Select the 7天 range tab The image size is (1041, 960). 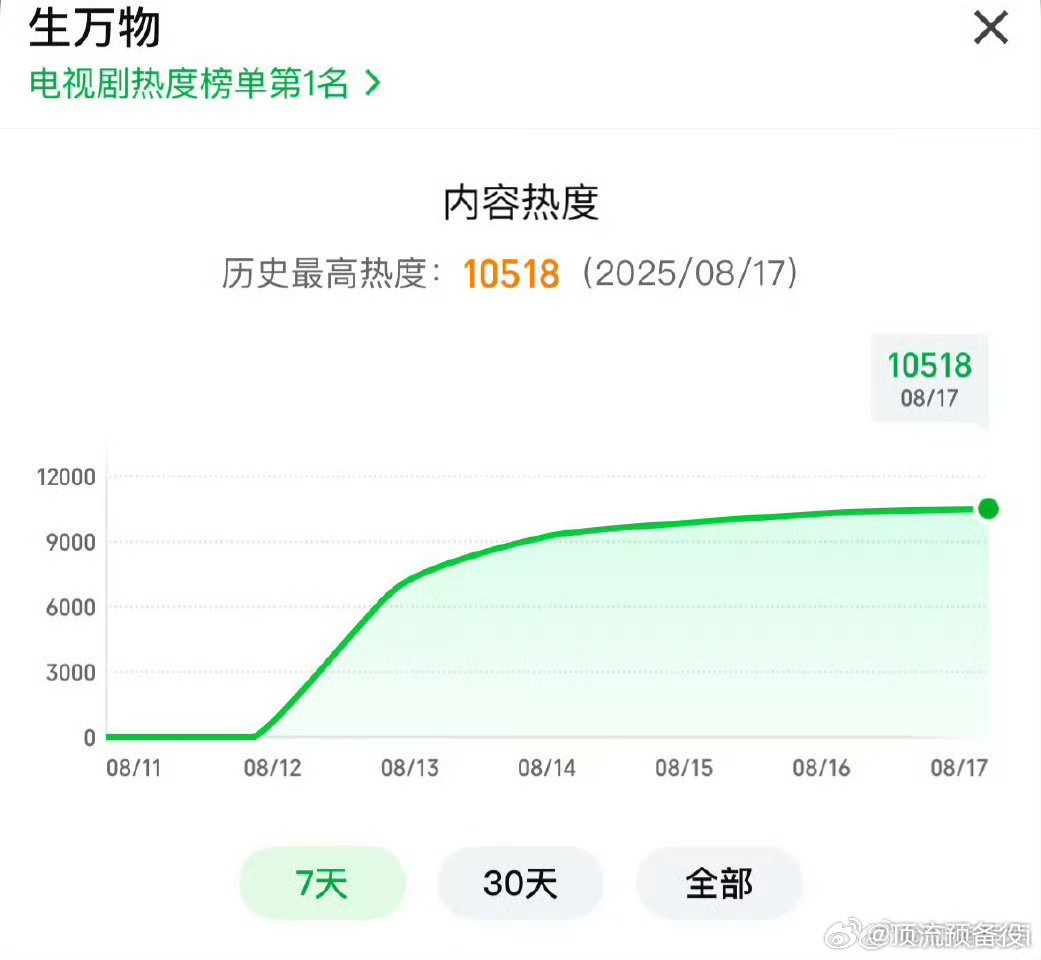(x=322, y=883)
